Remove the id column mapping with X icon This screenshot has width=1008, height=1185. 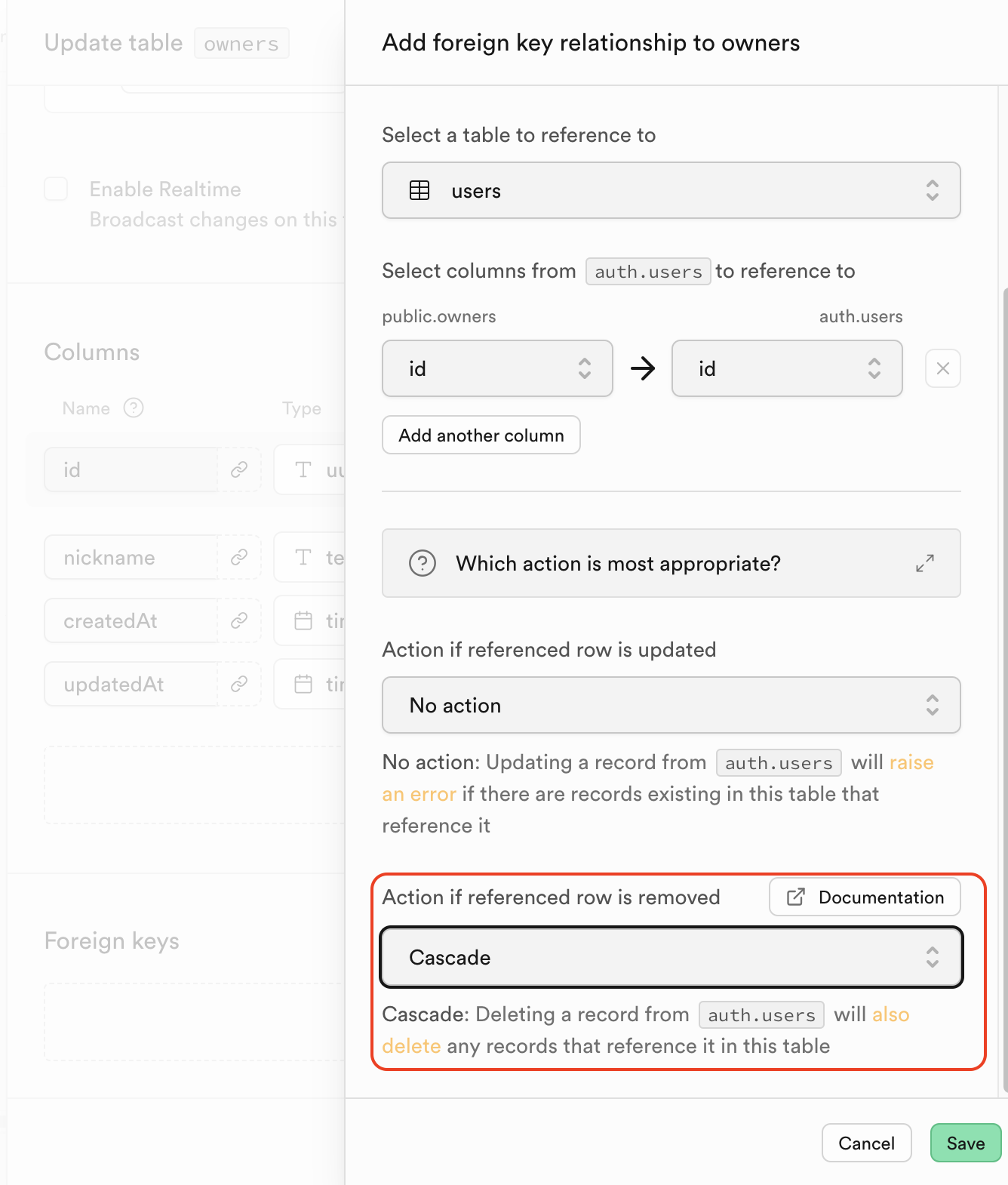coord(942,368)
